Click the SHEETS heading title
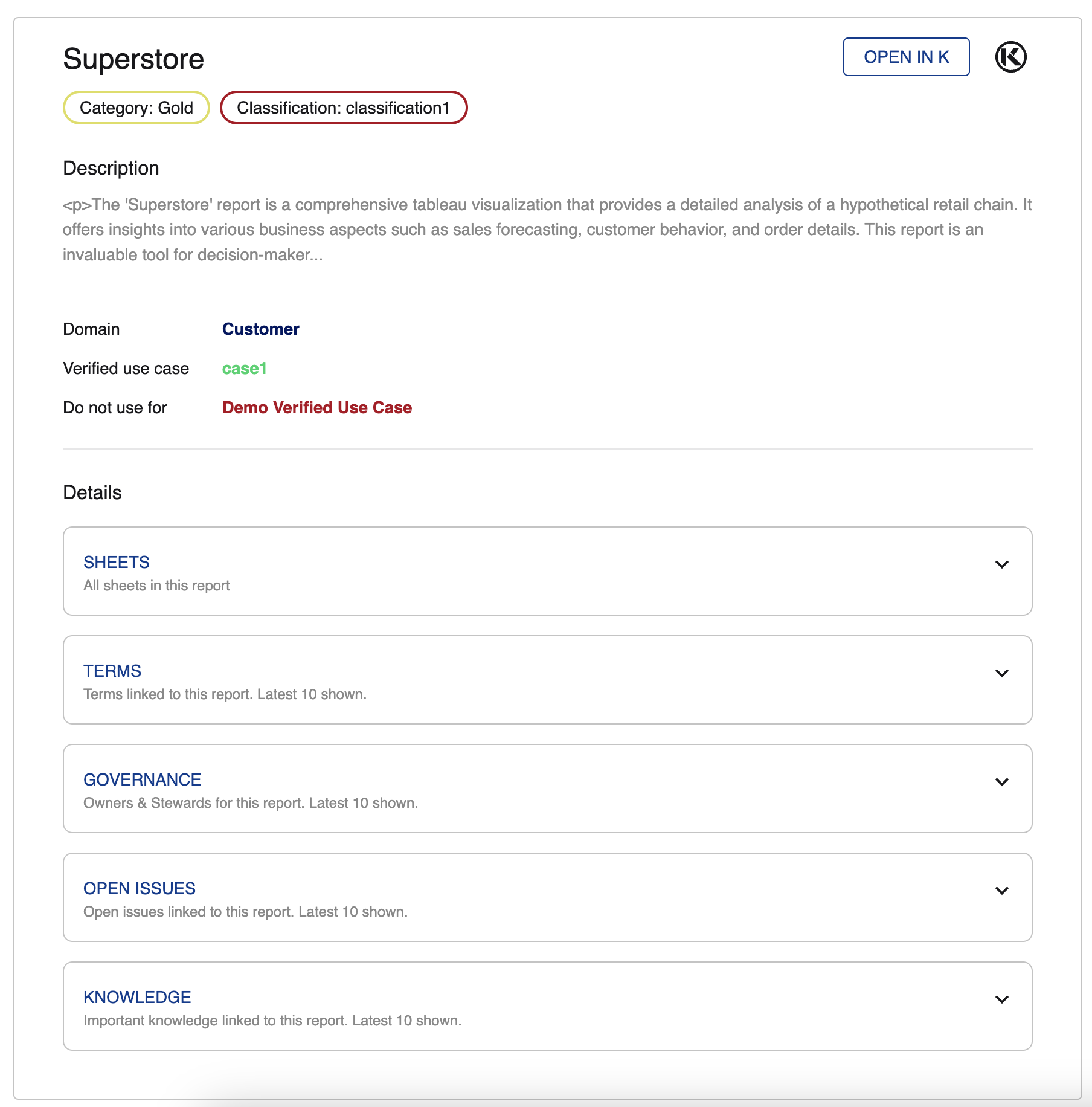Viewport: 1092px width, 1107px height. (116, 562)
